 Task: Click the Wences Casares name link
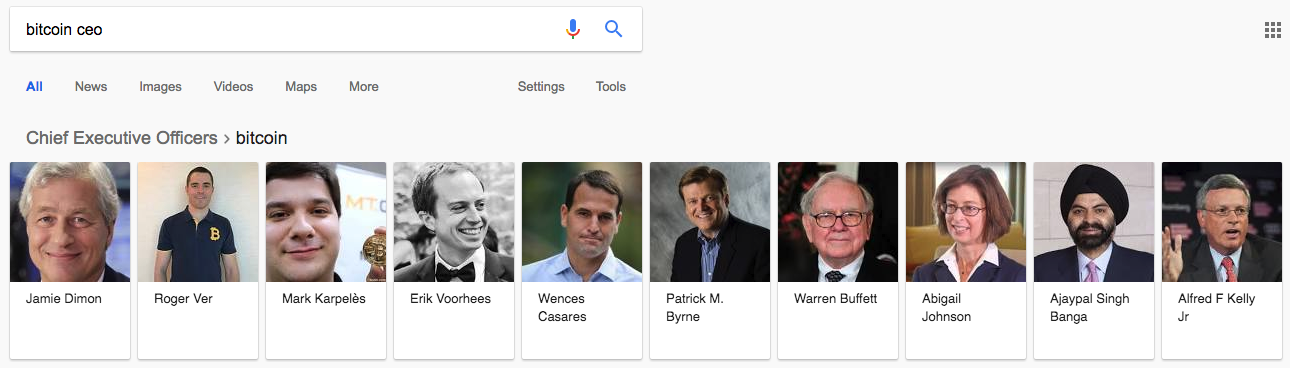point(562,308)
